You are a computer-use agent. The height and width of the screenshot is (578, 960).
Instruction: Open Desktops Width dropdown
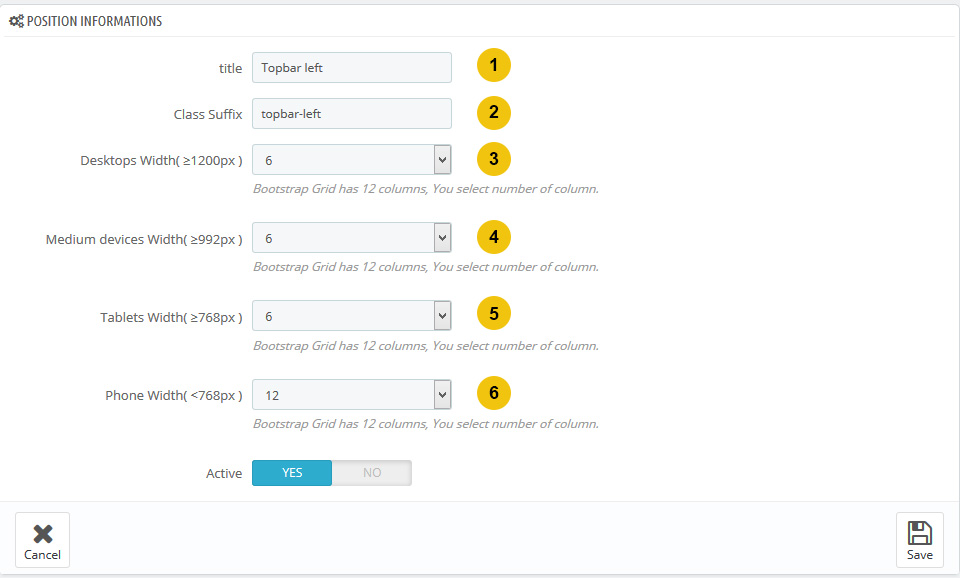pyautogui.click(x=352, y=160)
